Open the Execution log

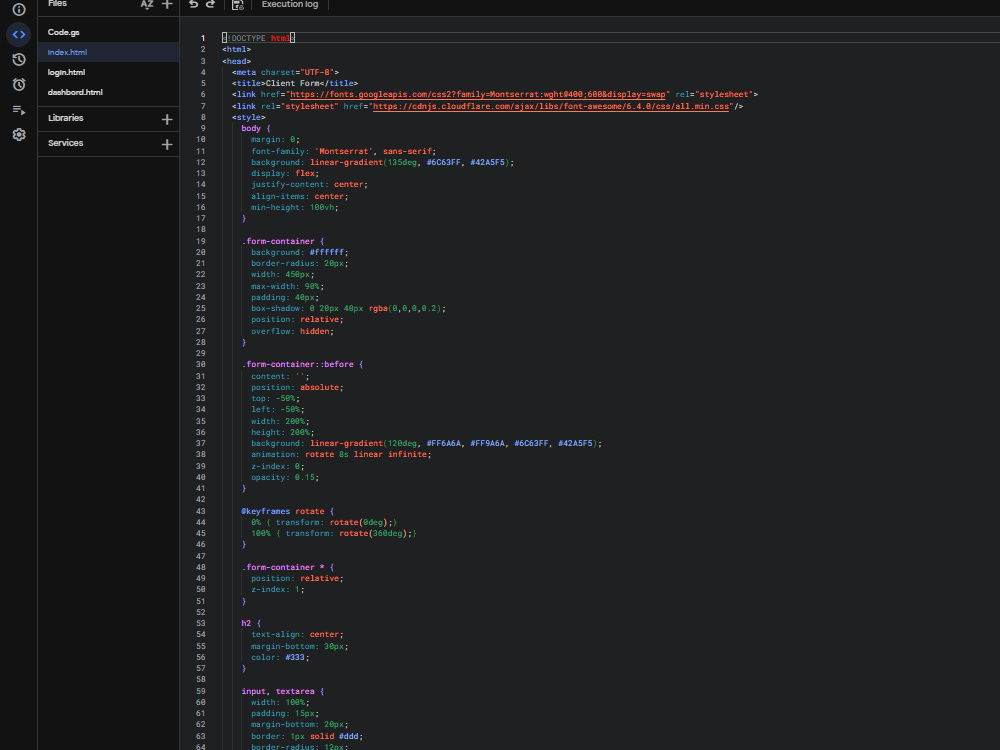[x=290, y=4]
